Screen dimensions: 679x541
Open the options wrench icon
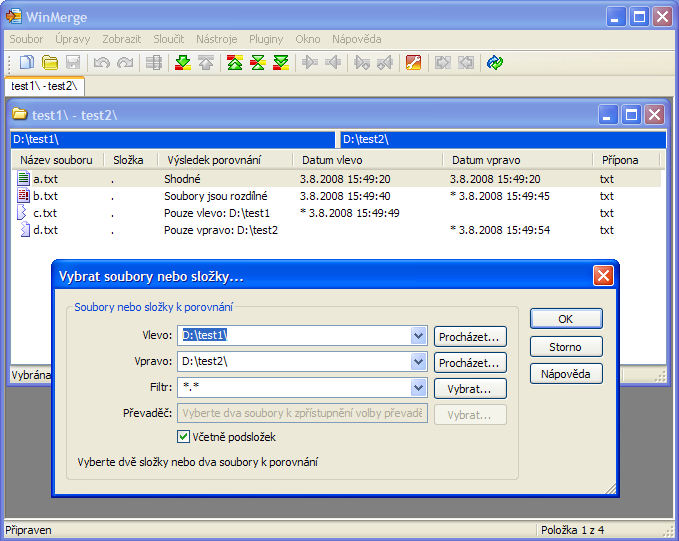pyautogui.click(x=413, y=63)
